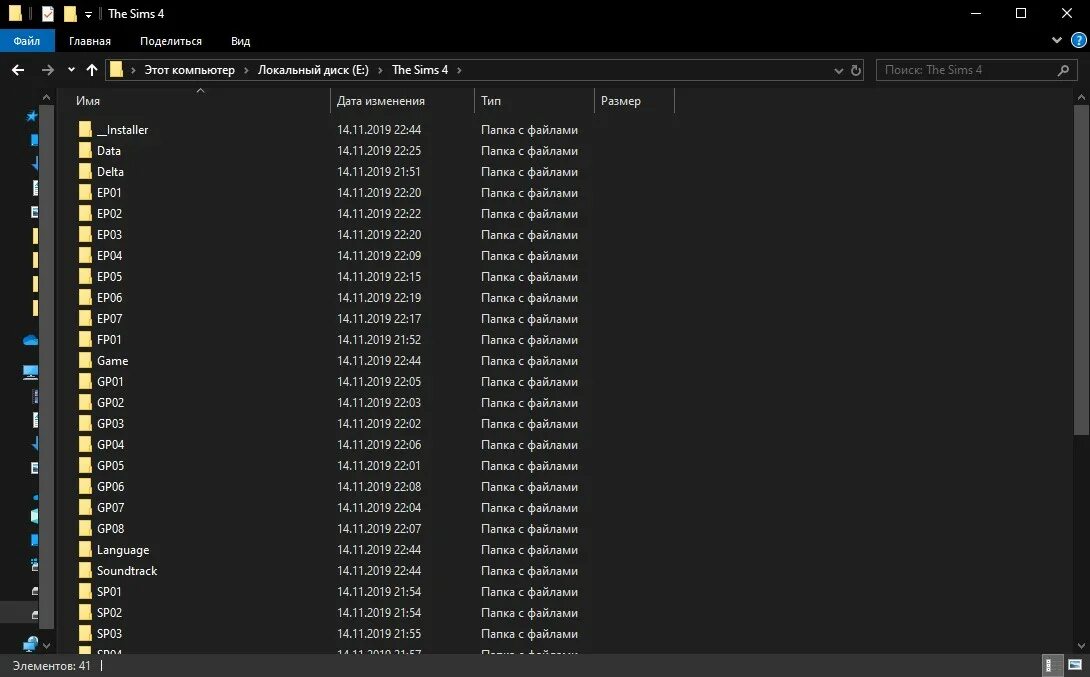Click the EP03 folder name
Viewport: 1090px width, 677px height.
coord(109,234)
